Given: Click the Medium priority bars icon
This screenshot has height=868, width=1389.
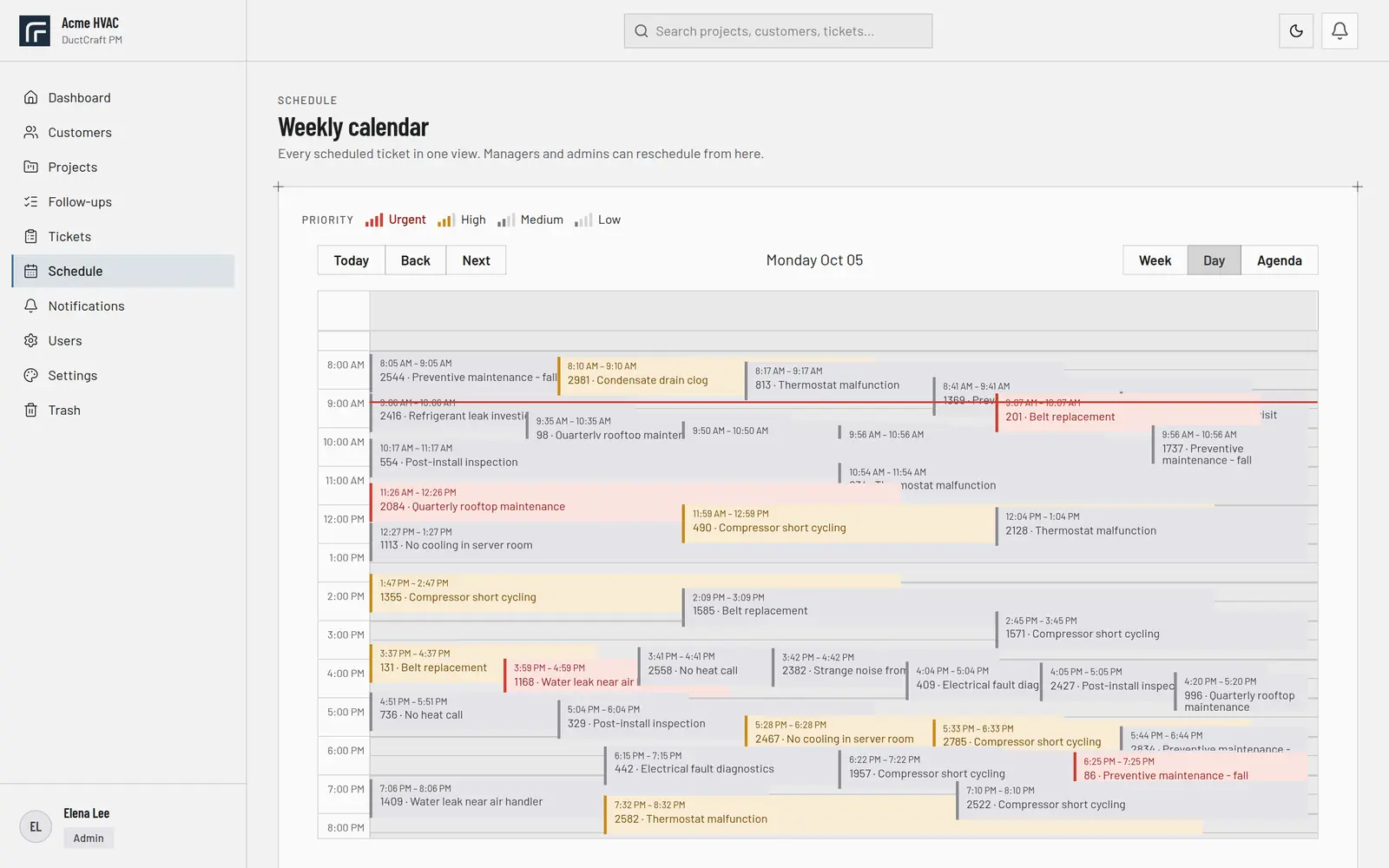Looking at the screenshot, I should point(506,220).
